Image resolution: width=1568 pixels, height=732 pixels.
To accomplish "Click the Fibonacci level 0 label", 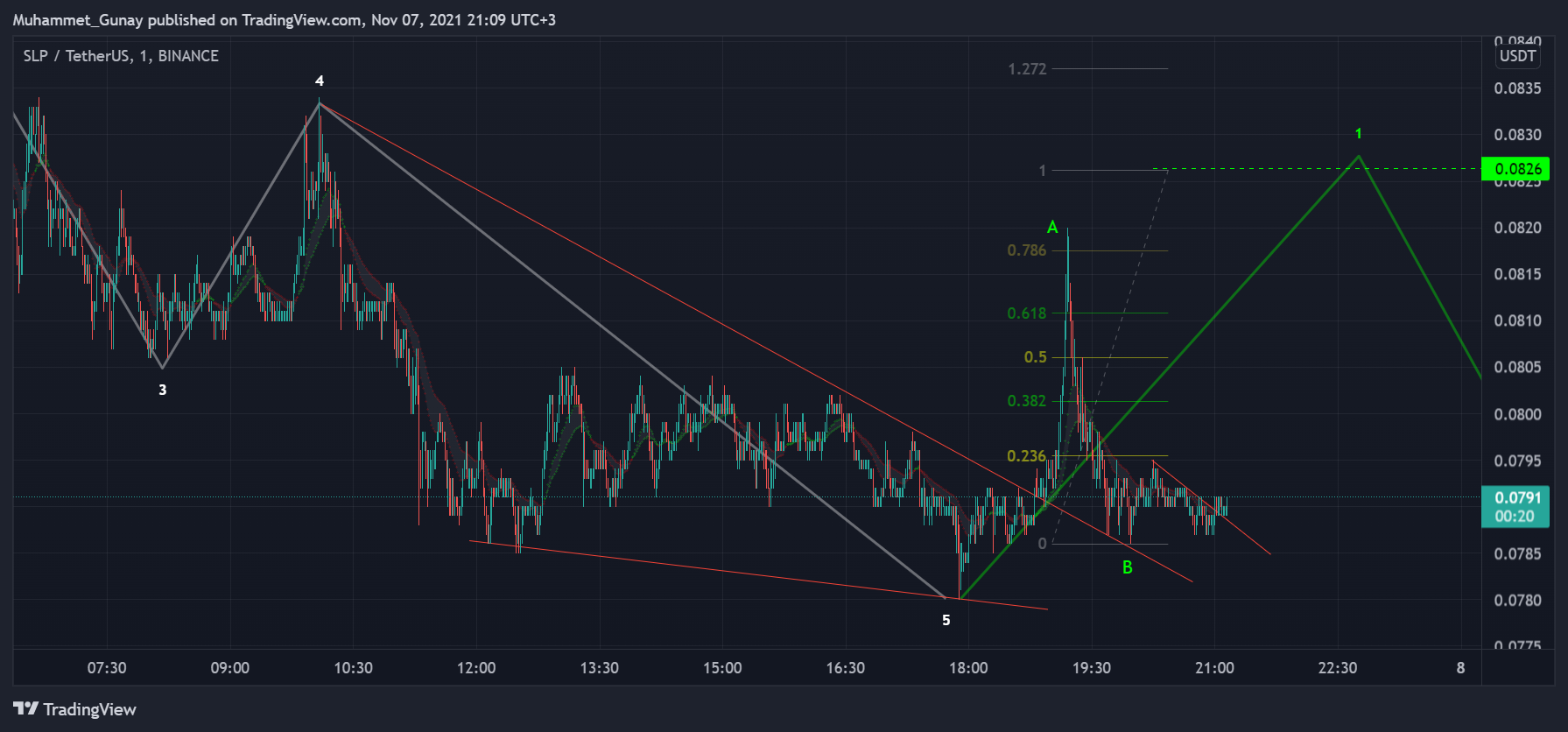I will click(x=1042, y=544).
